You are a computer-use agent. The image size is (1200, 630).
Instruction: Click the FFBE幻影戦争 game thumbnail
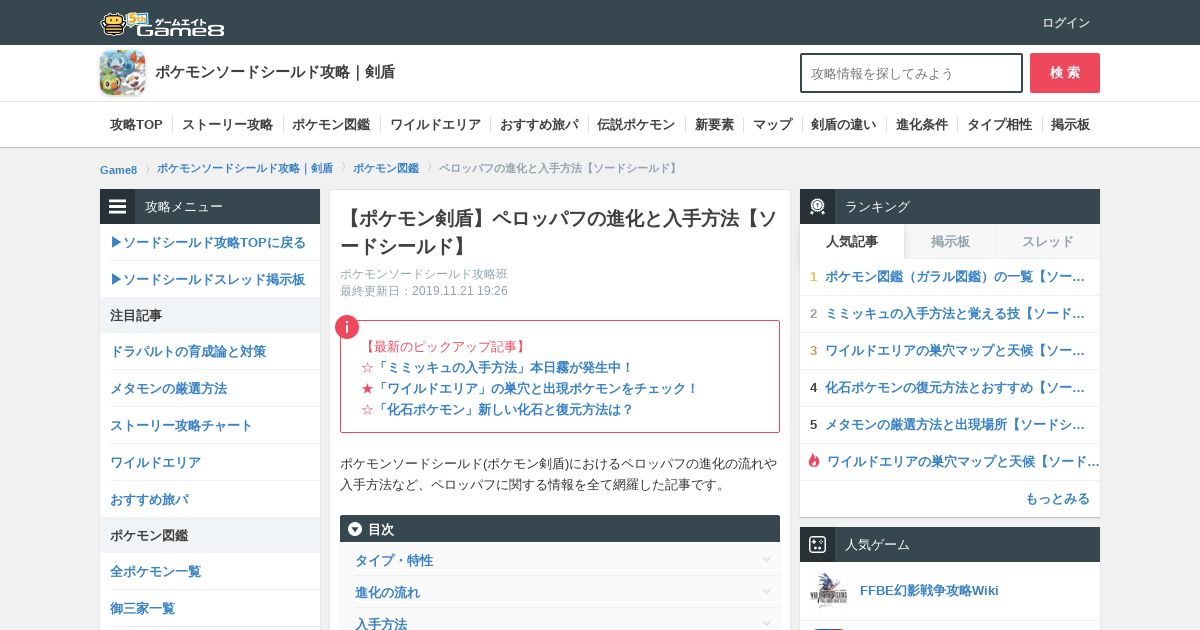pyautogui.click(x=829, y=591)
